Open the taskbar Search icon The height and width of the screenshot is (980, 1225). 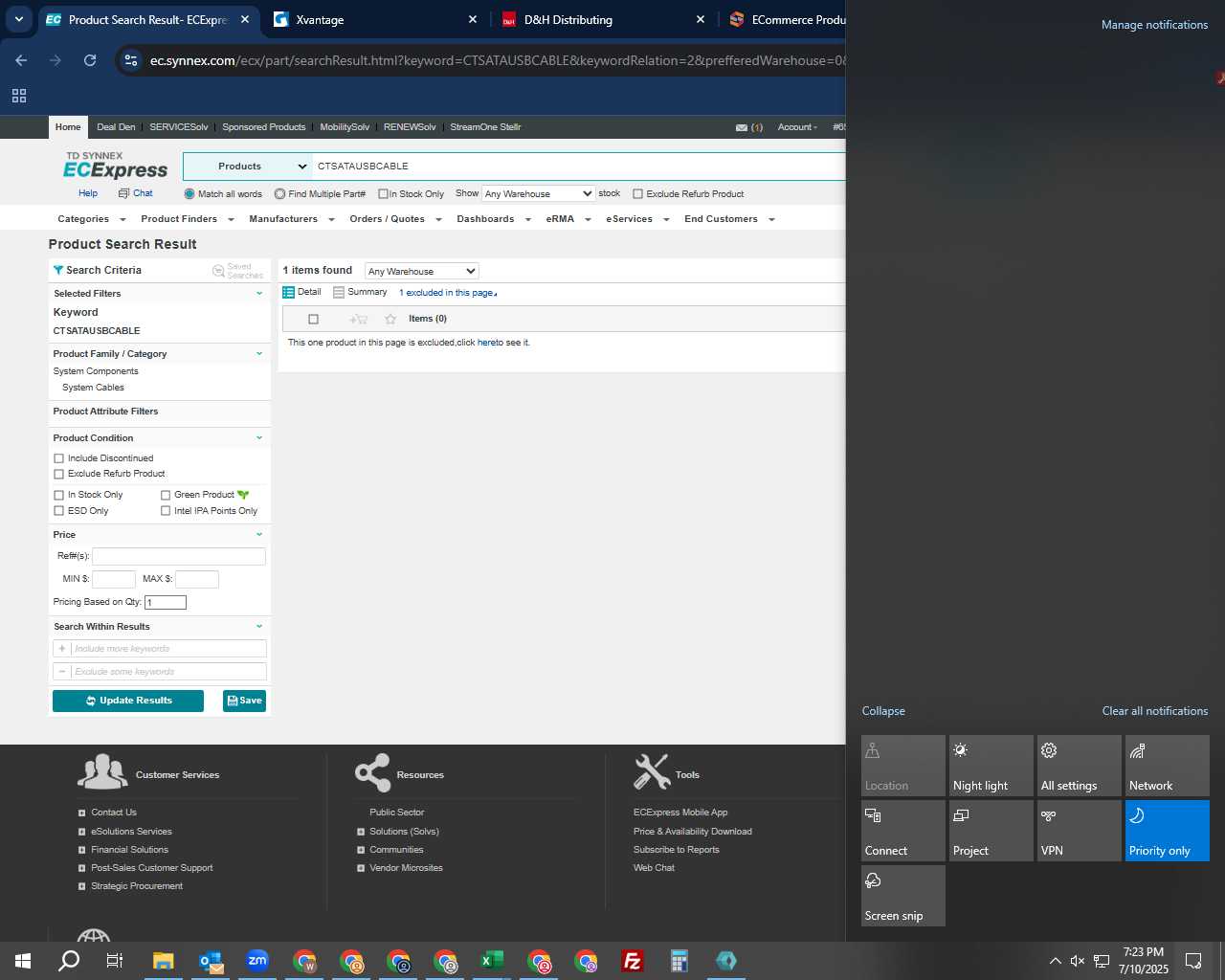coord(69,961)
